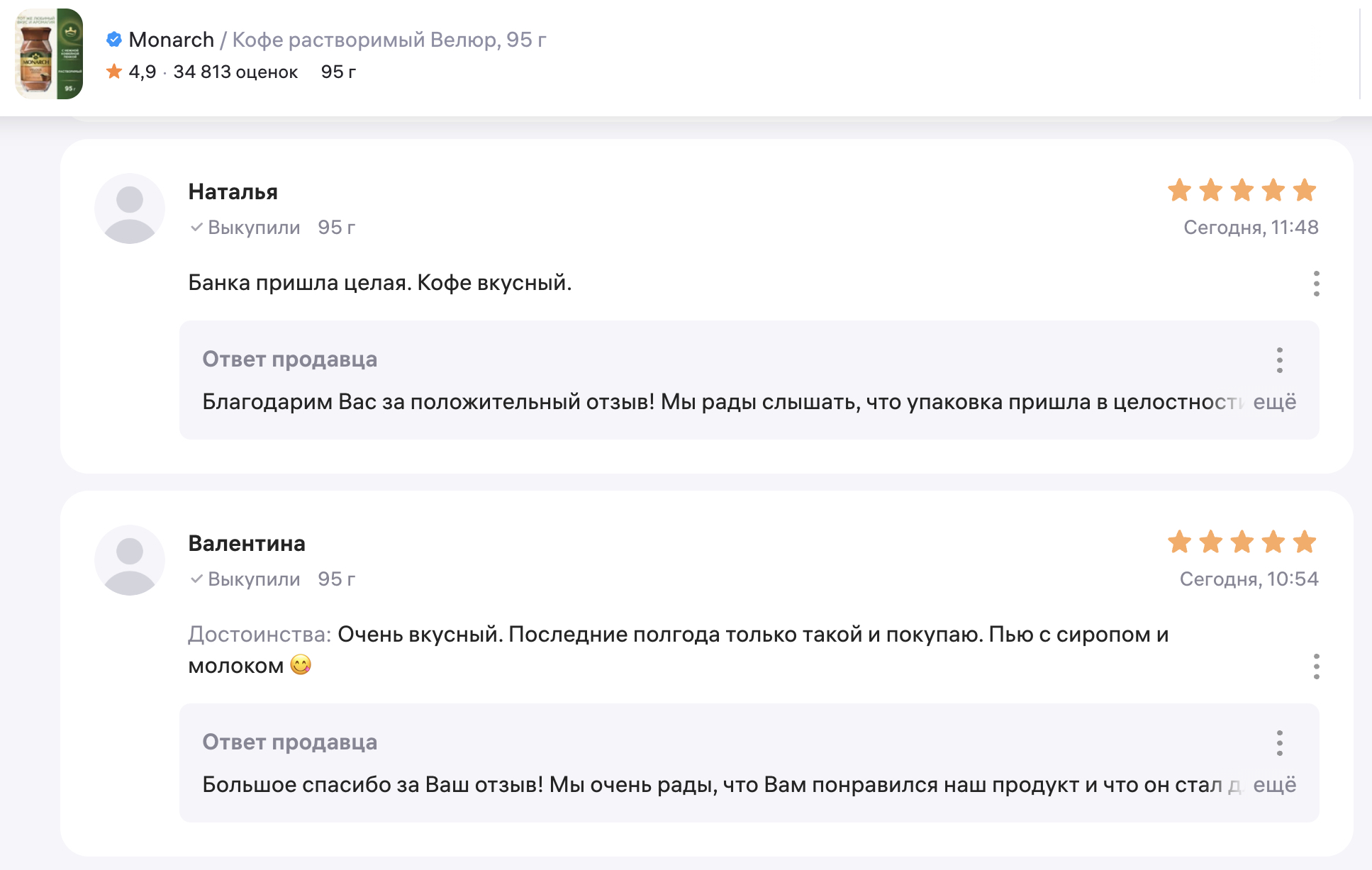Open the options menu for Наталья's review
The height and width of the screenshot is (870, 1372).
1316,284
